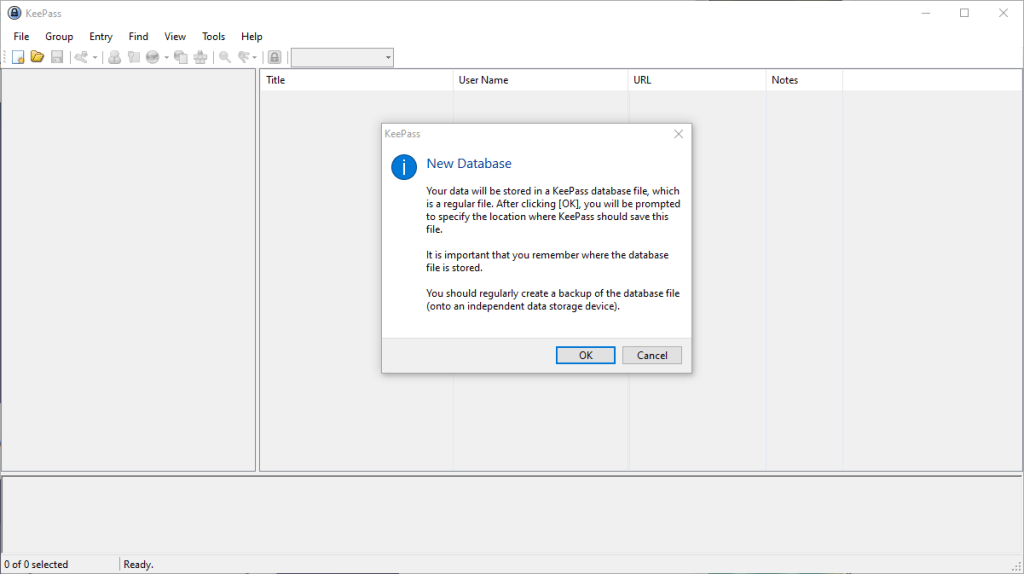This screenshot has width=1024, height=574.
Task: Open the Entry menu
Action: pos(101,37)
